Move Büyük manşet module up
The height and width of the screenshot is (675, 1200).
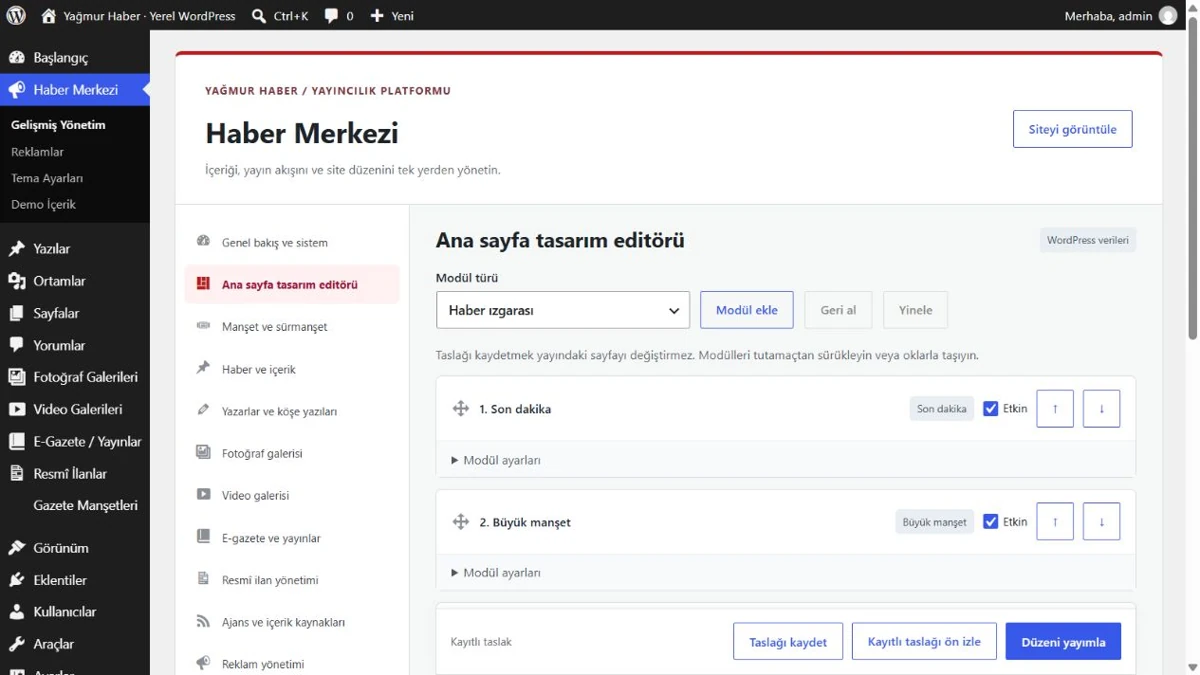point(1055,521)
